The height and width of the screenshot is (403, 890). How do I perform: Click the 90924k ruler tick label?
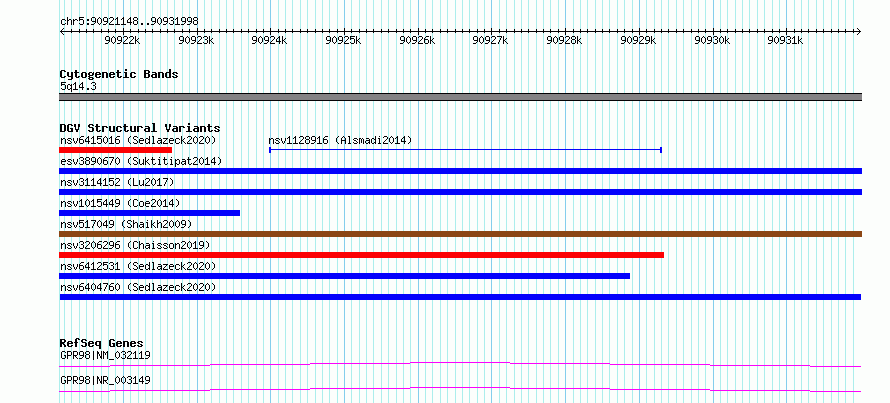pyautogui.click(x=270, y=40)
